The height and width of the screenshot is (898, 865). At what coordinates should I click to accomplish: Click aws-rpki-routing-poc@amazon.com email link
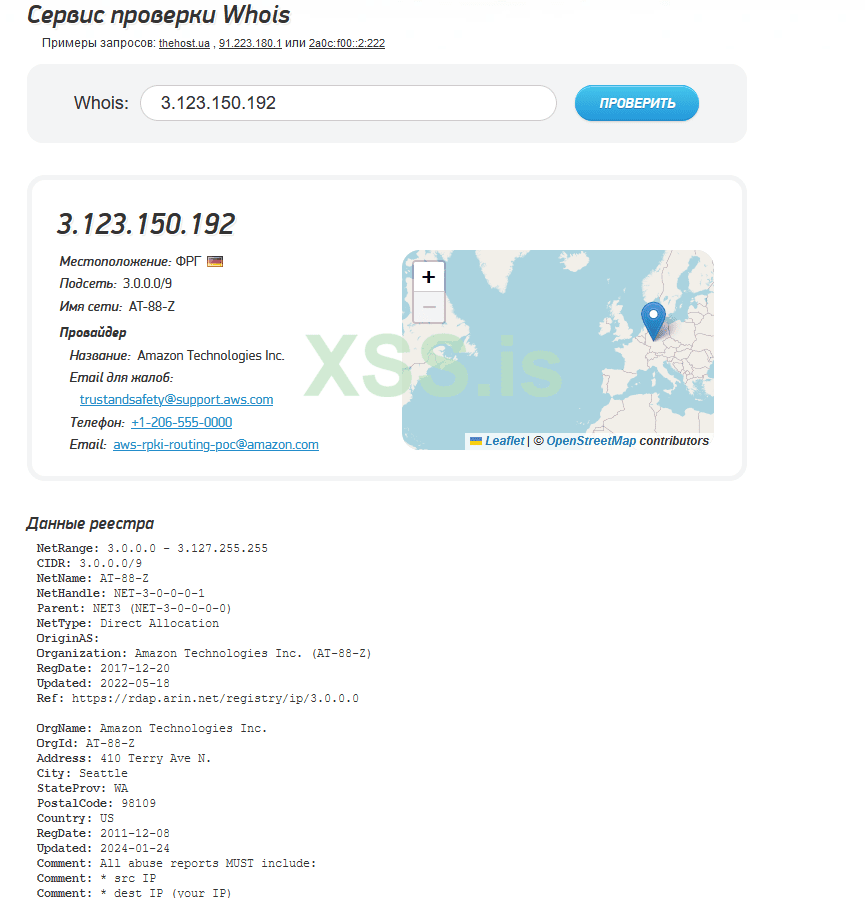tap(216, 445)
